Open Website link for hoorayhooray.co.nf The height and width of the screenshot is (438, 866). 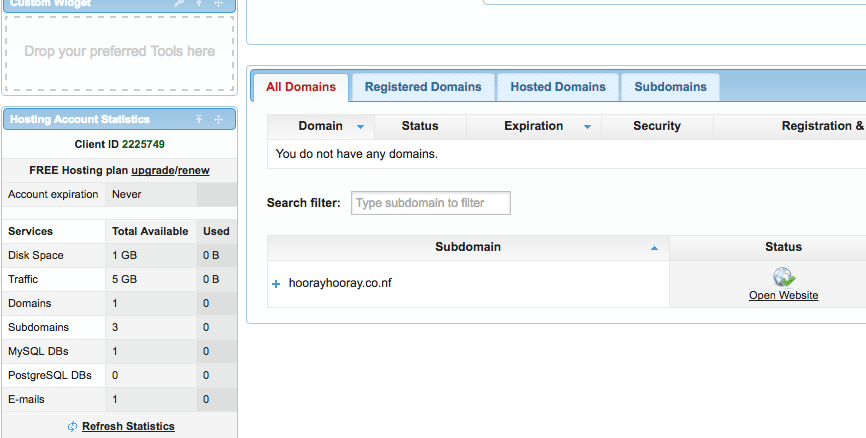pyautogui.click(x=784, y=295)
